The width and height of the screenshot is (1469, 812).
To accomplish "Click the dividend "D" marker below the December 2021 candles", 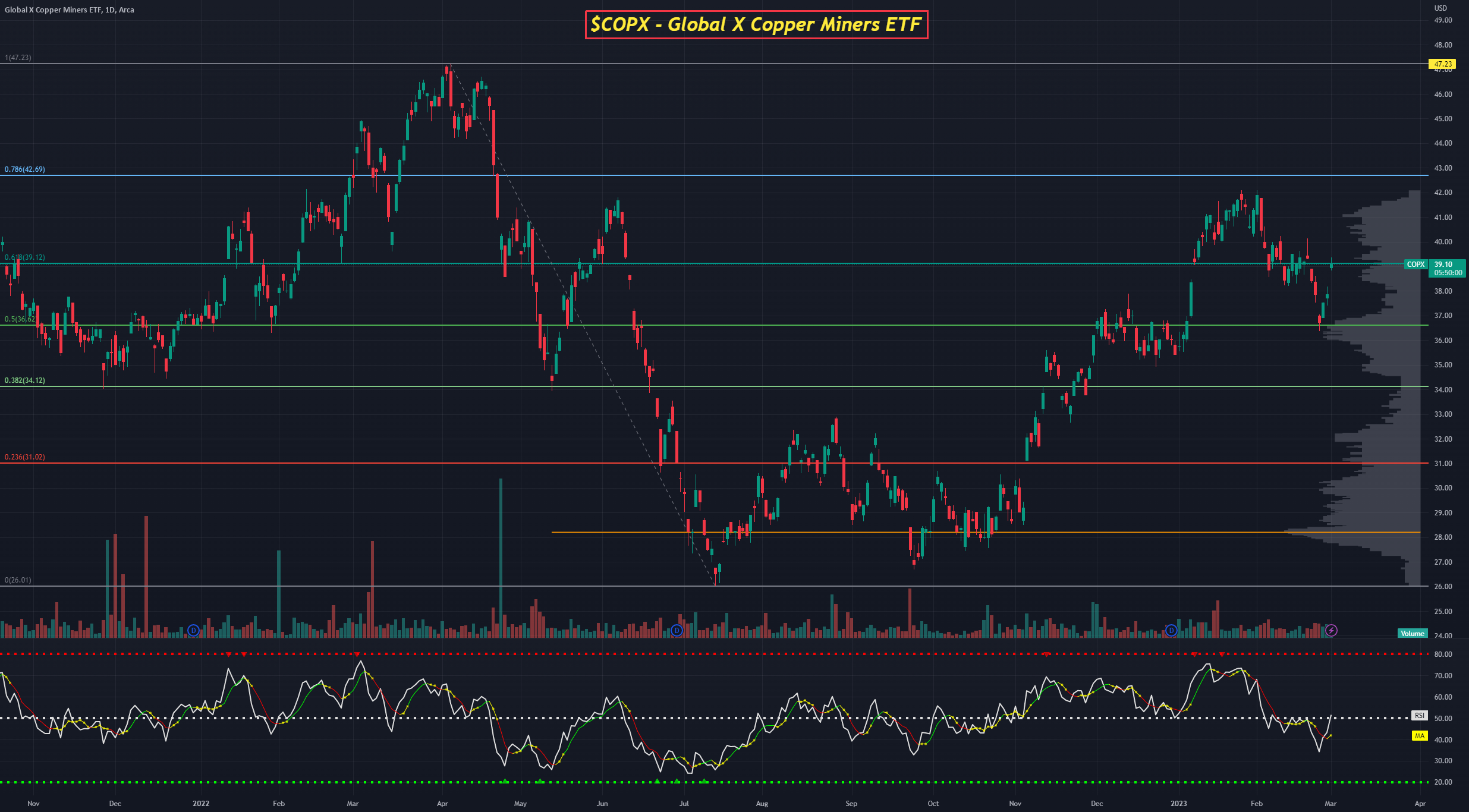I will (x=193, y=631).
